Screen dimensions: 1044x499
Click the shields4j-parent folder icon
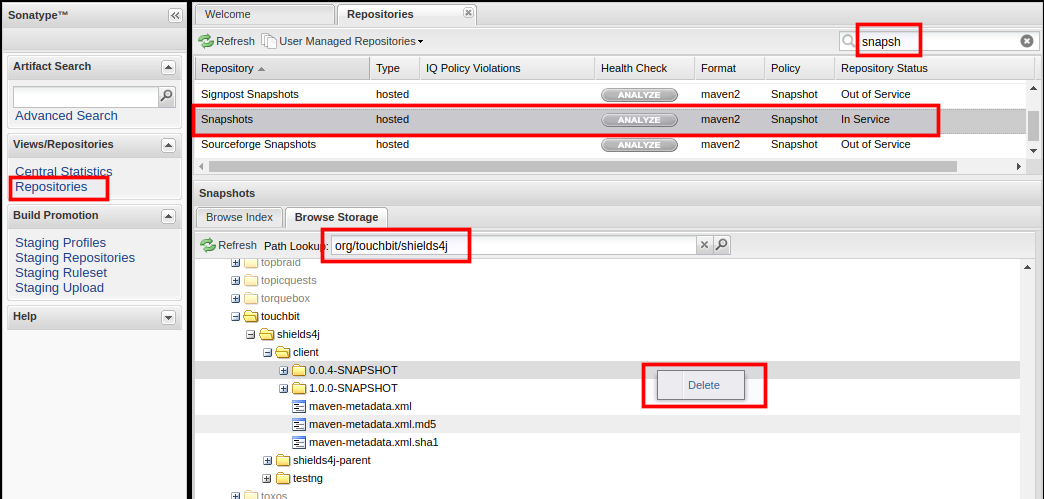coord(283,460)
